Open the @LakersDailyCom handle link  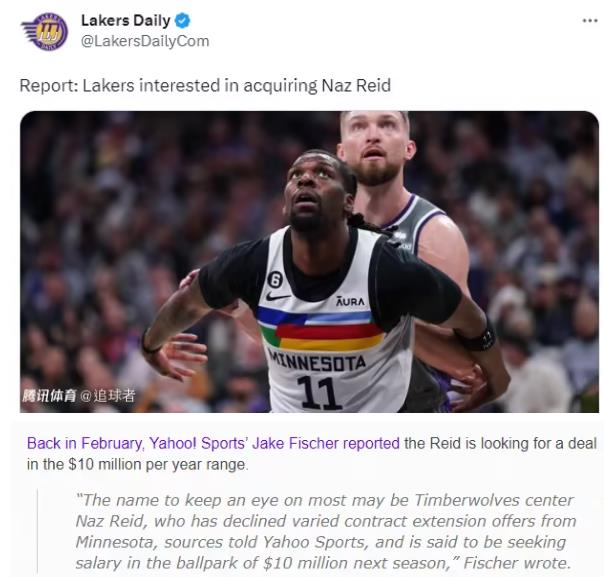tap(145, 41)
